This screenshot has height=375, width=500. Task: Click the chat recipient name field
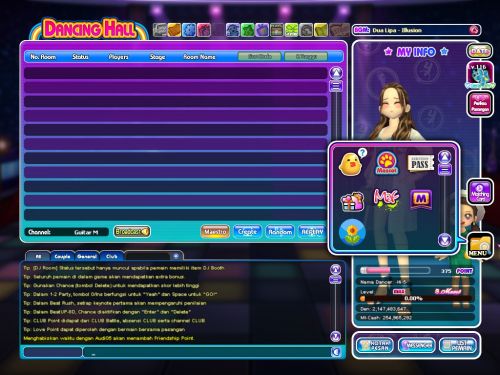tap(53, 352)
